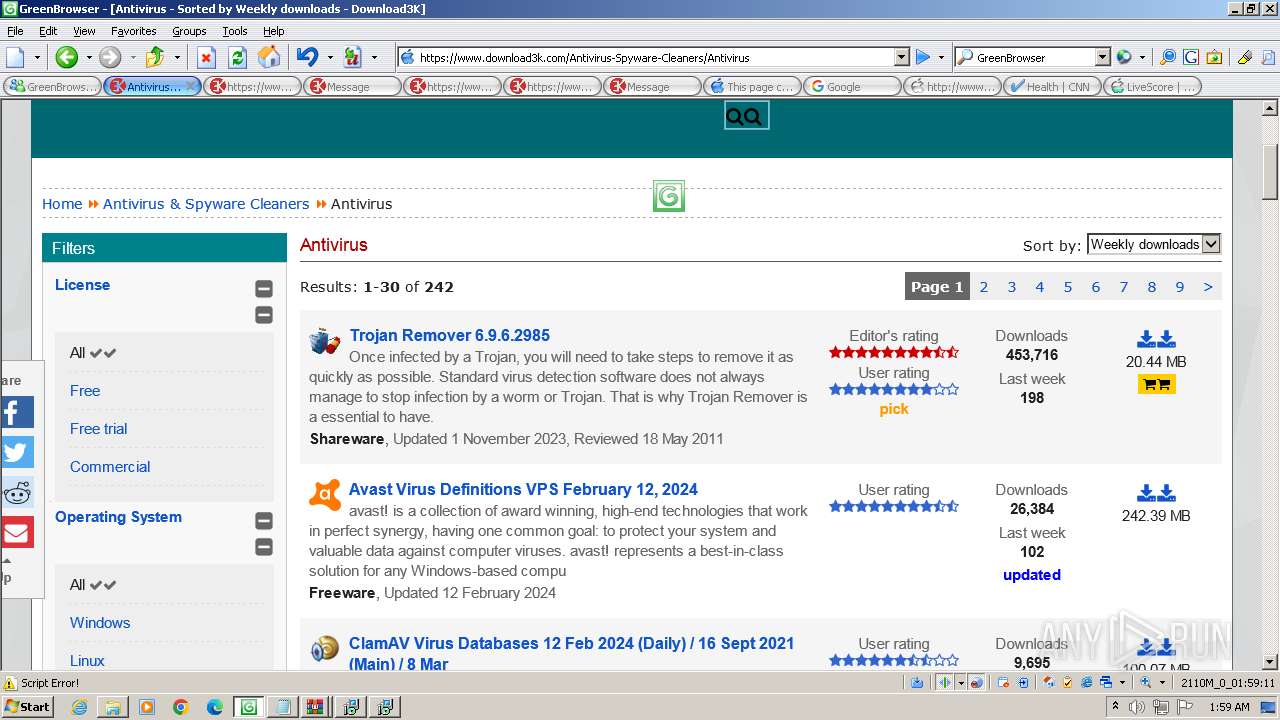Screen dimensions: 1280x720
Task: Collapse Operating System filter lower minus button
Action: [x=264, y=547]
